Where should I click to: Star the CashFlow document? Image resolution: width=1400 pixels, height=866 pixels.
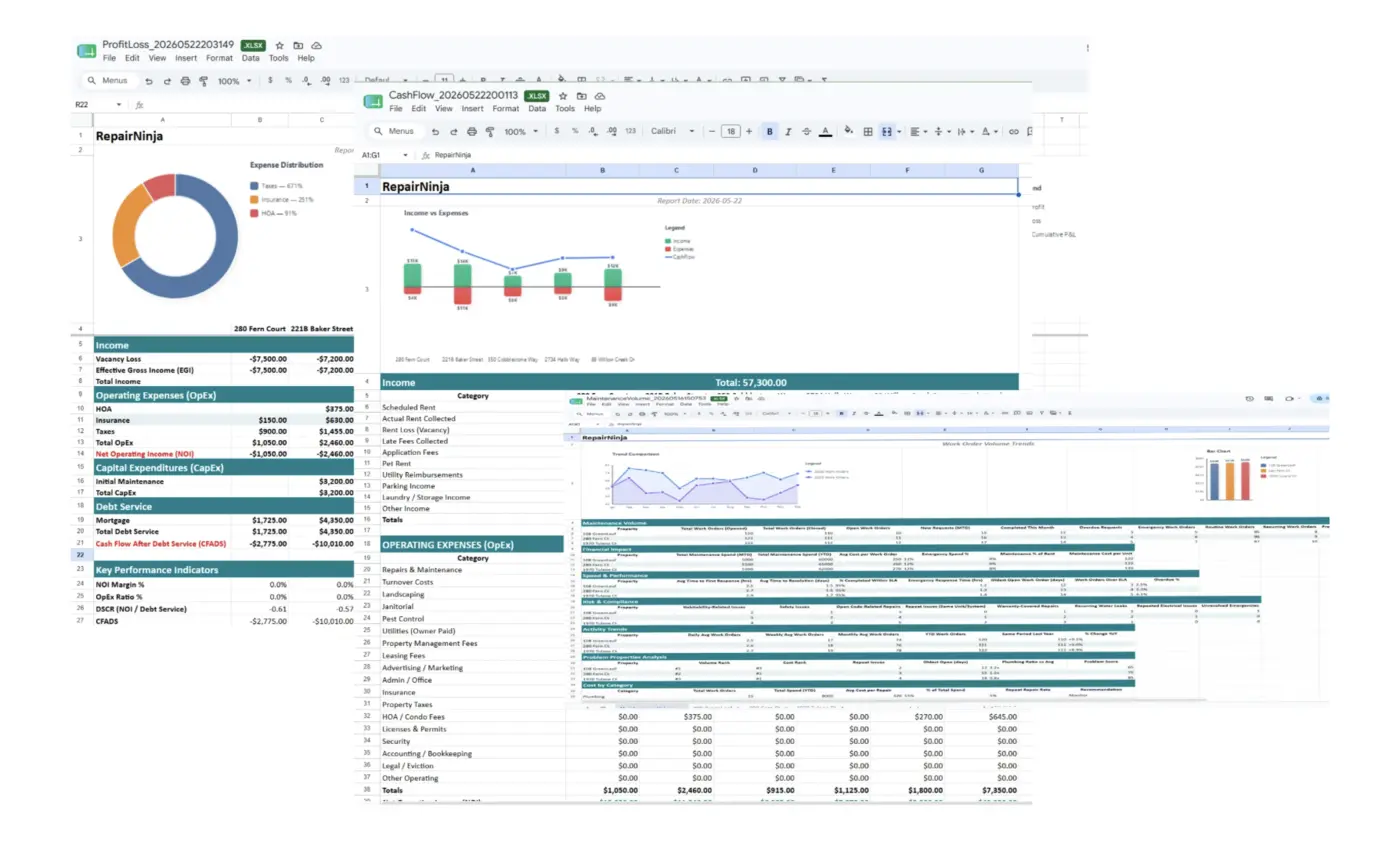tap(564, 95)
